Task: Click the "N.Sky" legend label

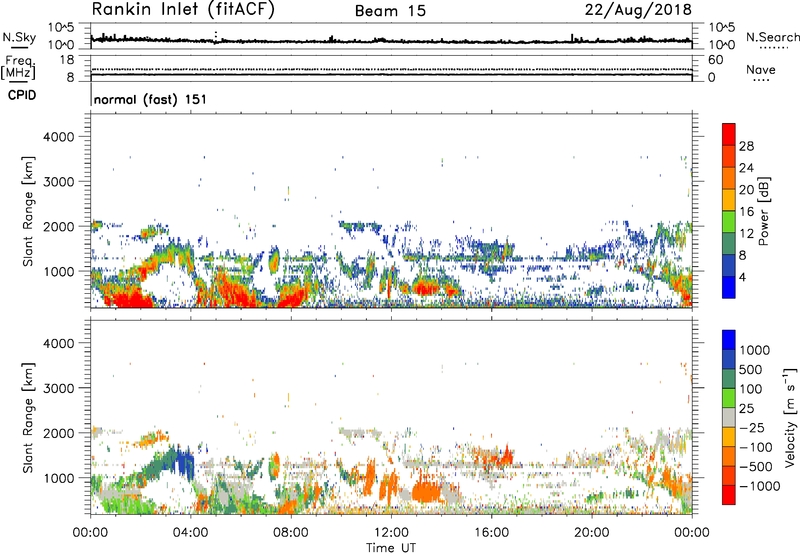Action: [19, 37]
